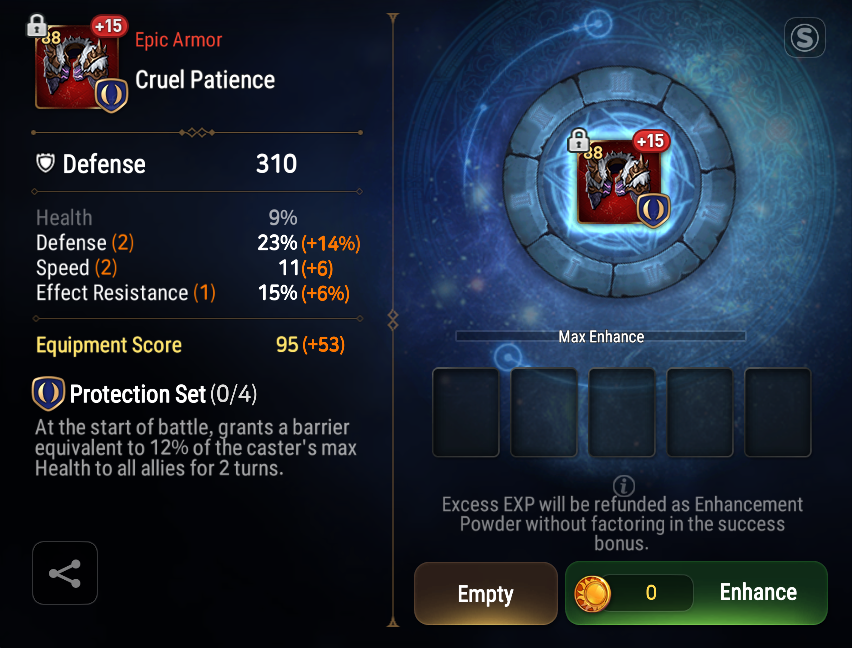Select the third empty material slot
Image resolution: width=852 pixels, height=648 pixels.
tap(622, 412)
